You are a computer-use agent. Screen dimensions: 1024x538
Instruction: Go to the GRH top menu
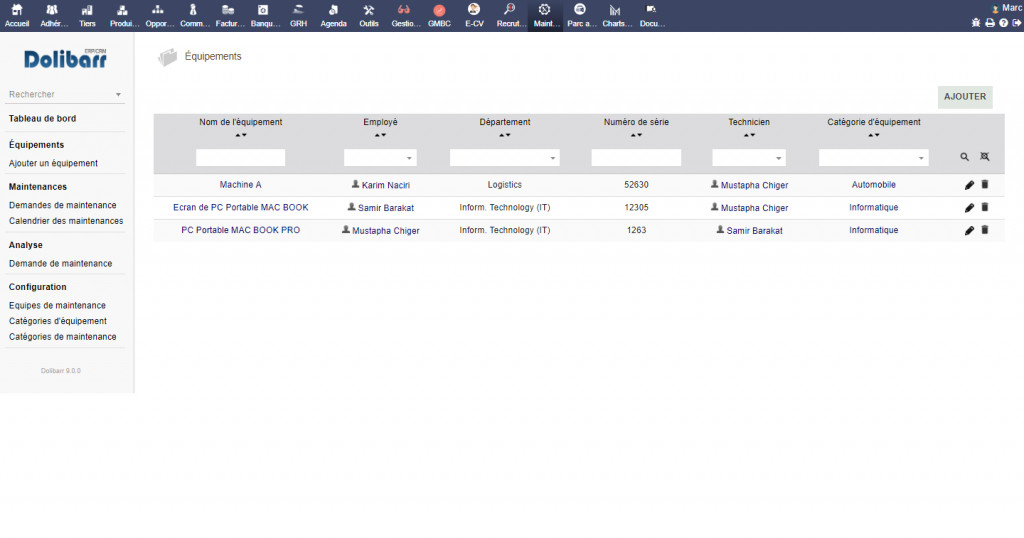(x=298, y=15)
